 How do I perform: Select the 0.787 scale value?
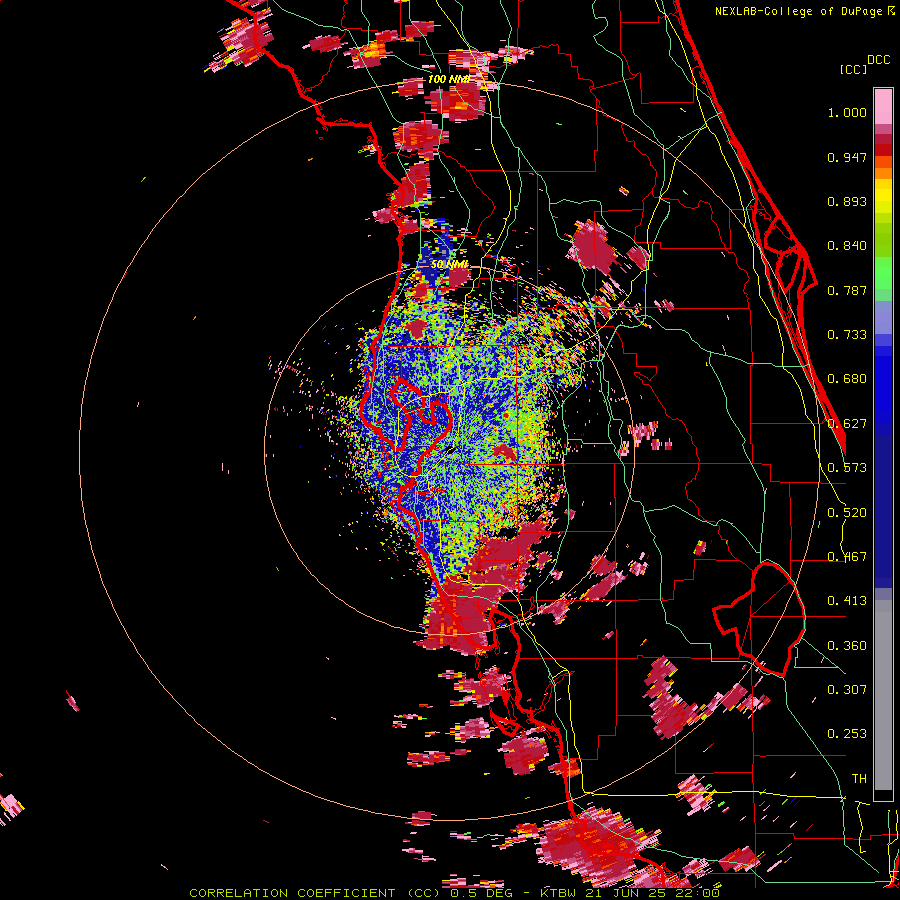click(x=847, y=290)
